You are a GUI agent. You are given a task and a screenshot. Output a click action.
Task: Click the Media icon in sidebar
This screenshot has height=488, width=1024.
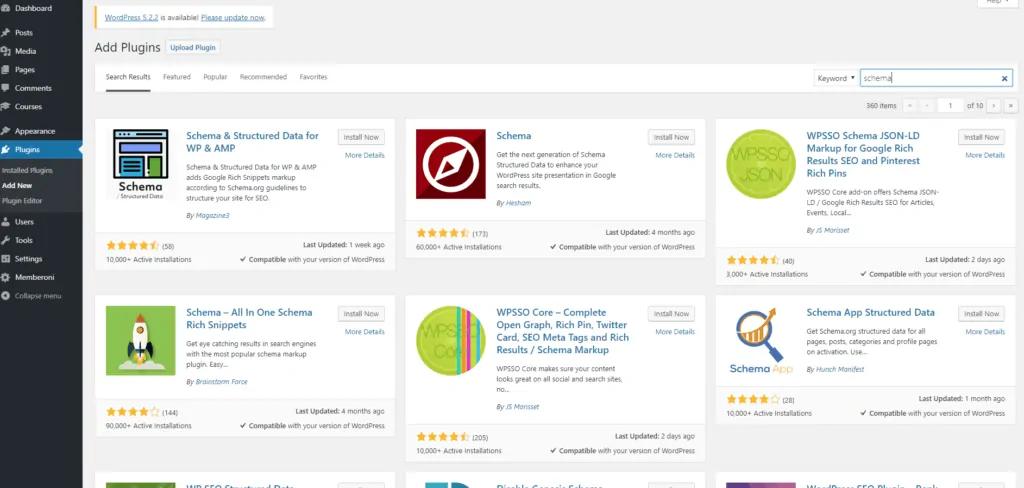(x=5, y=51)
